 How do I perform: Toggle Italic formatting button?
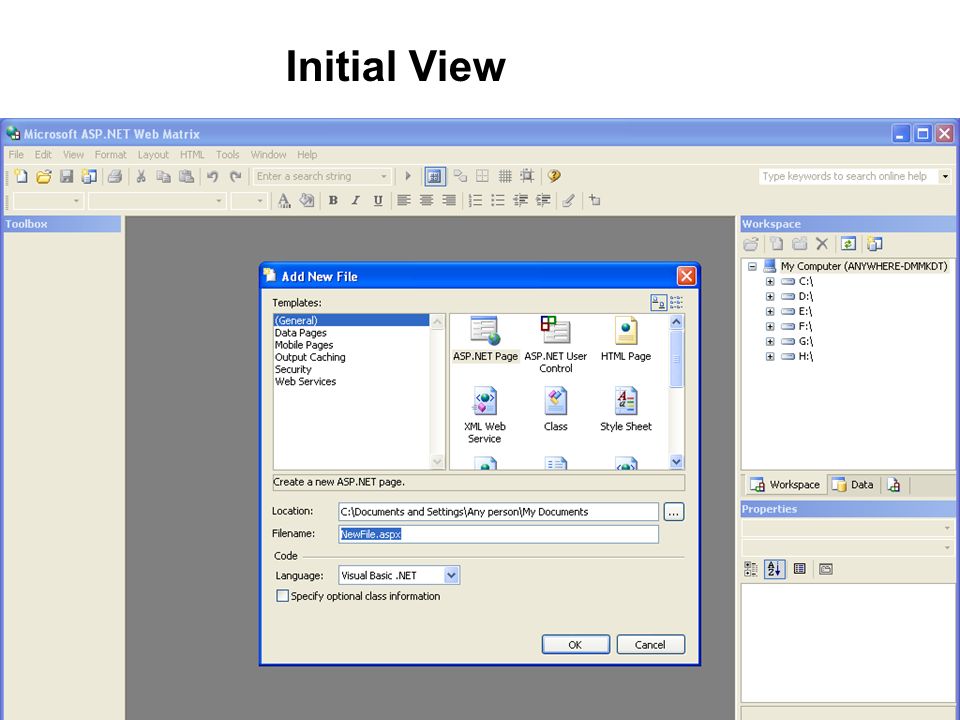click(356, 200)
